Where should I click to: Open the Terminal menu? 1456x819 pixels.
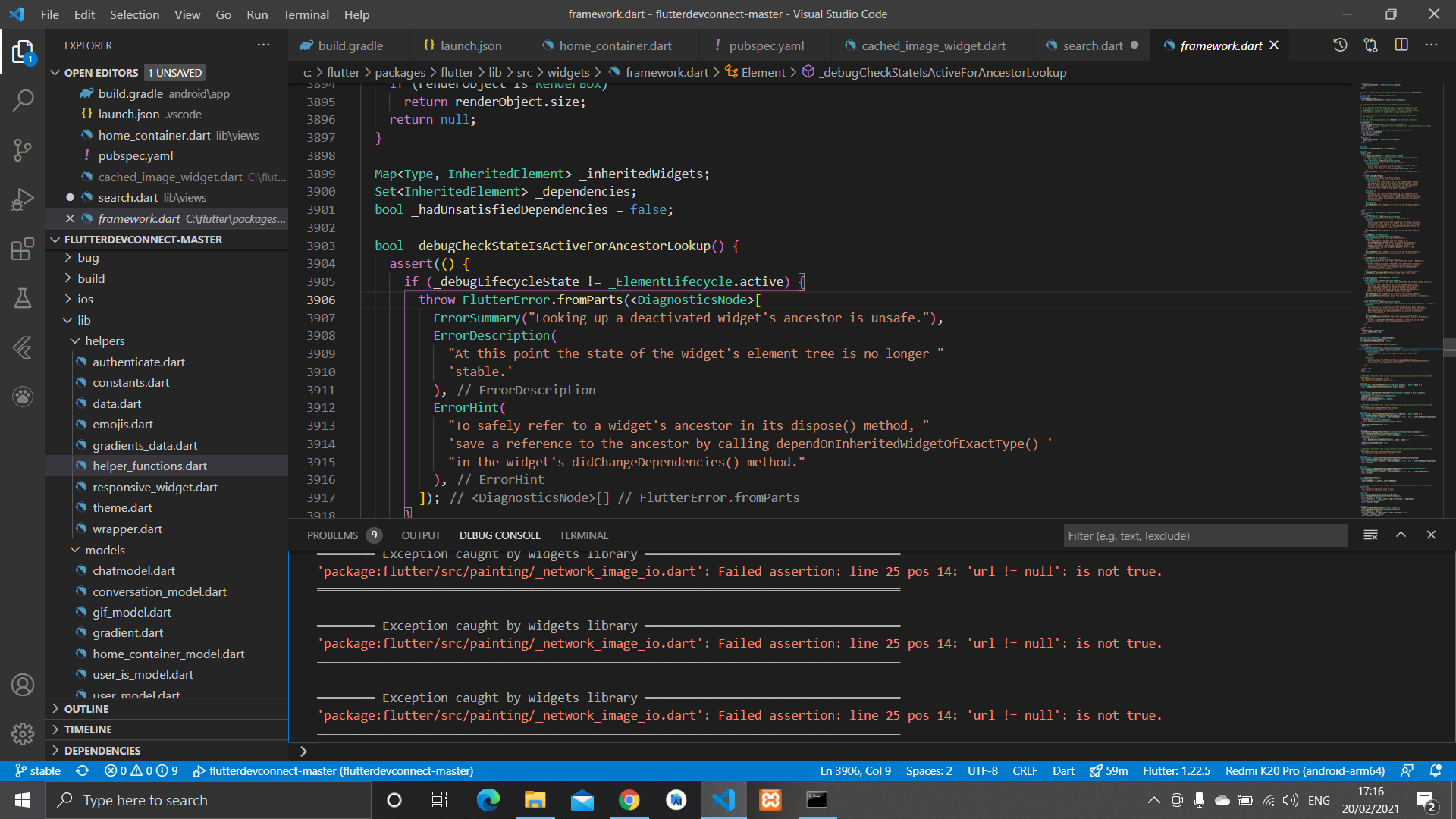coord(306,14)
